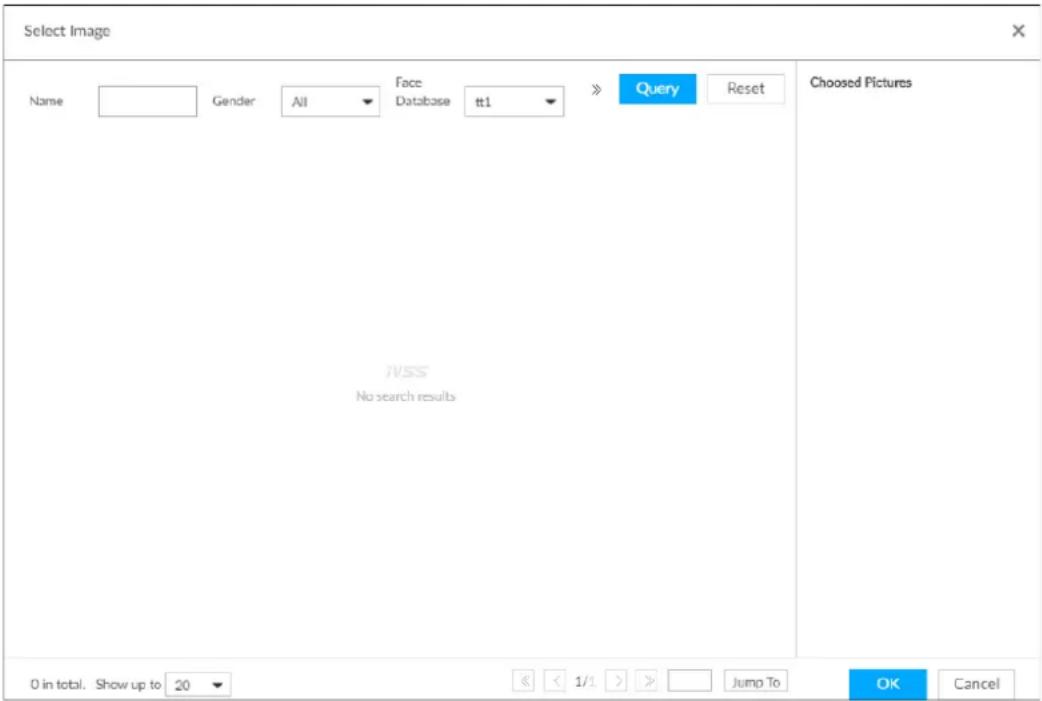Go to last page icon
This screenshot has width=1042, height=701.
(x=647, y=681)
